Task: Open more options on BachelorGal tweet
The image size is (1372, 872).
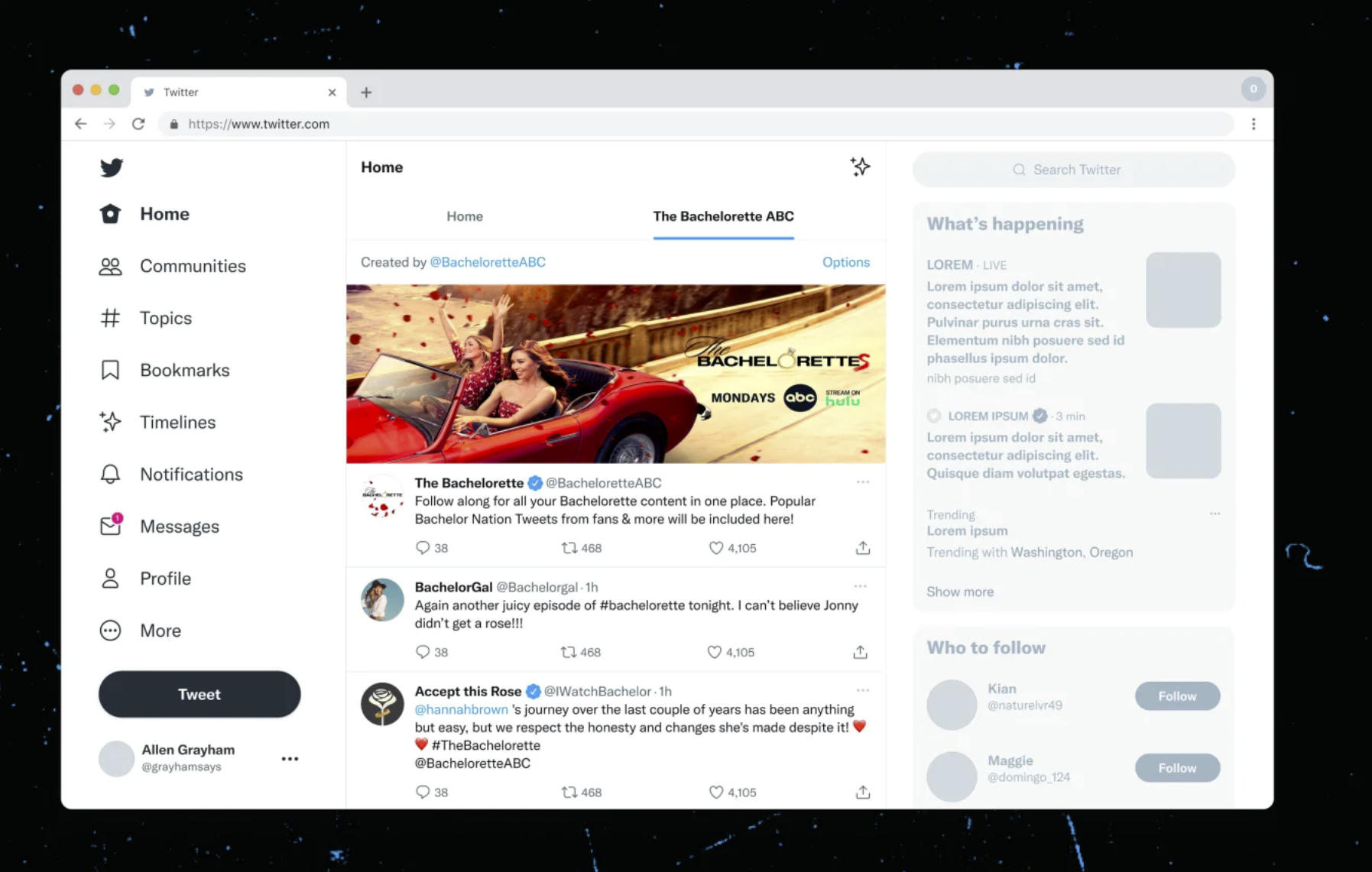Action: (x=861, y=586)
